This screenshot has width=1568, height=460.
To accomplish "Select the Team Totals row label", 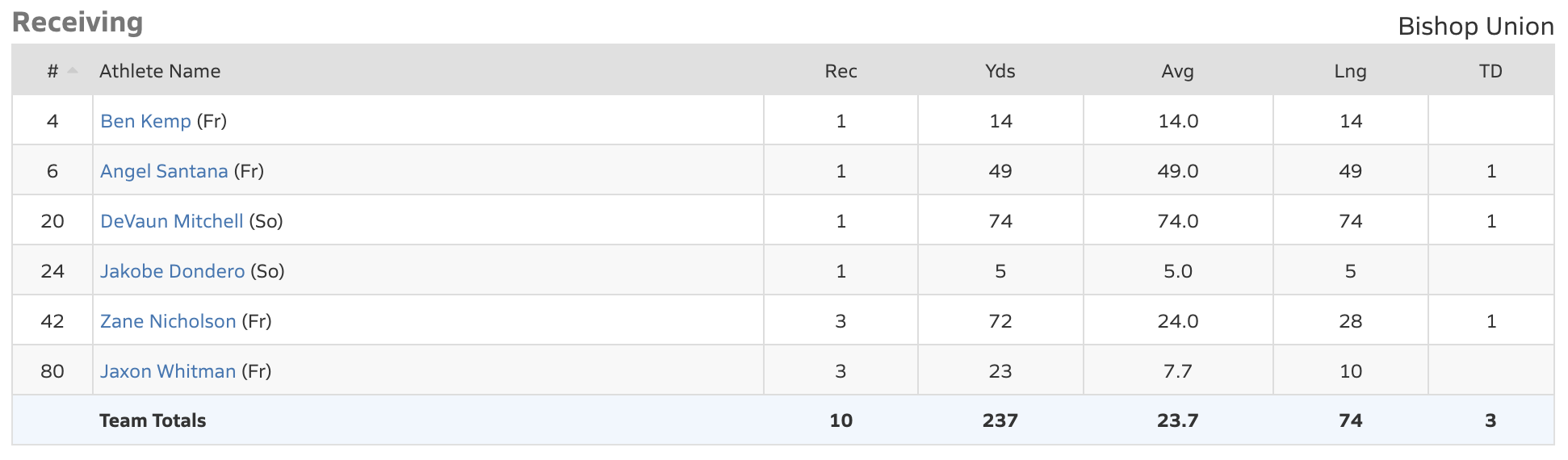I will click(153, 420).
